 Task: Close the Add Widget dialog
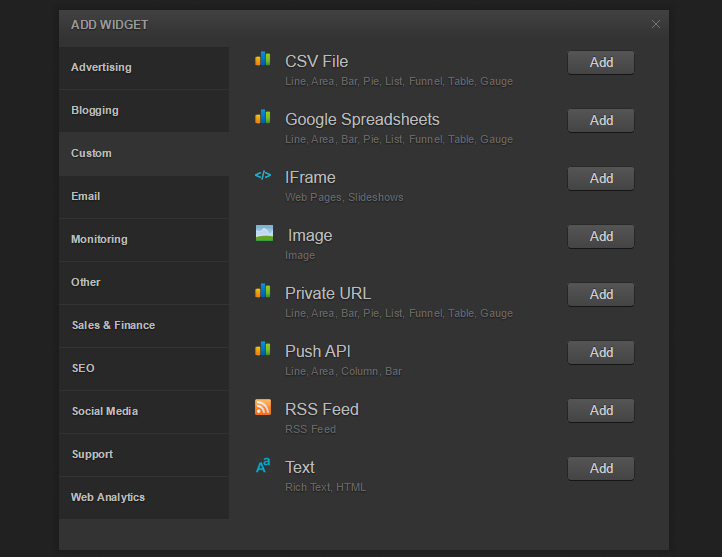[656, 24]
